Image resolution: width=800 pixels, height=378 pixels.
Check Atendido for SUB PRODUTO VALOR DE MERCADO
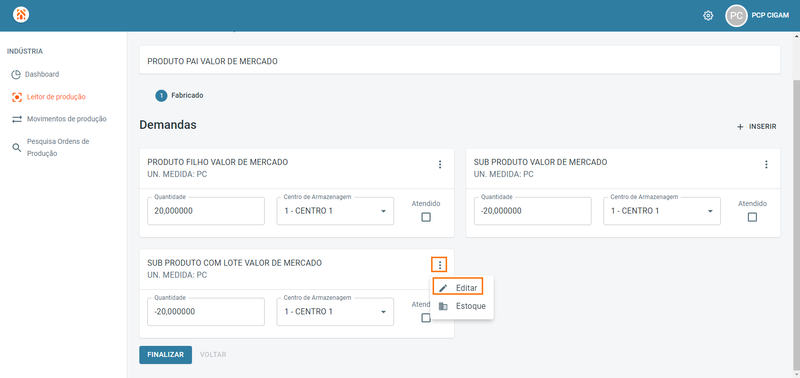pos(752,217)
